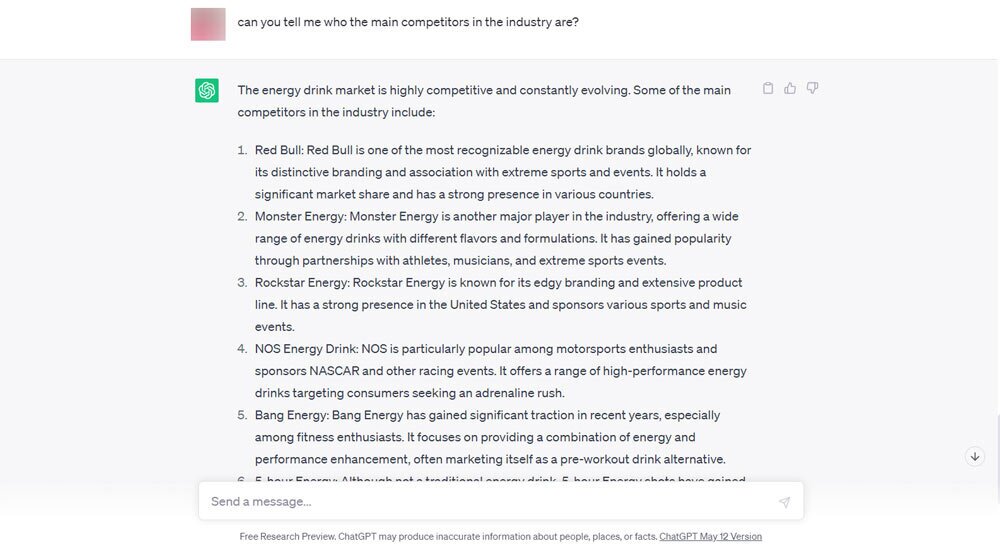Click the number 4 list marker
This screenshot has width=1000, height=559.
pos(242,349)
